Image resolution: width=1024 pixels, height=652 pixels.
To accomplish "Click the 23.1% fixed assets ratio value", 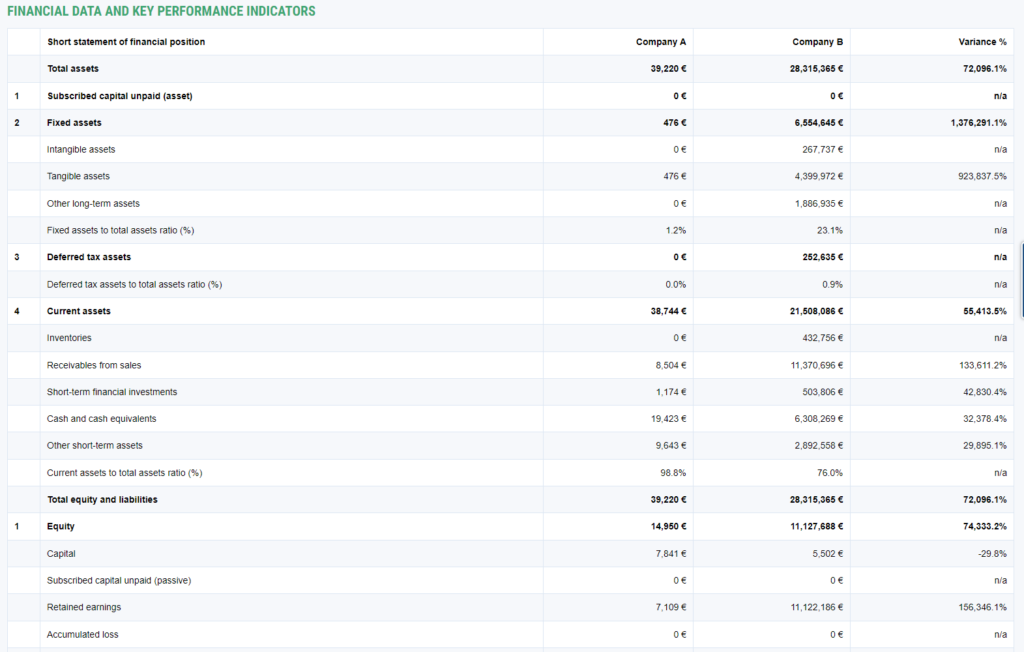I will click(x=829, y=231).
